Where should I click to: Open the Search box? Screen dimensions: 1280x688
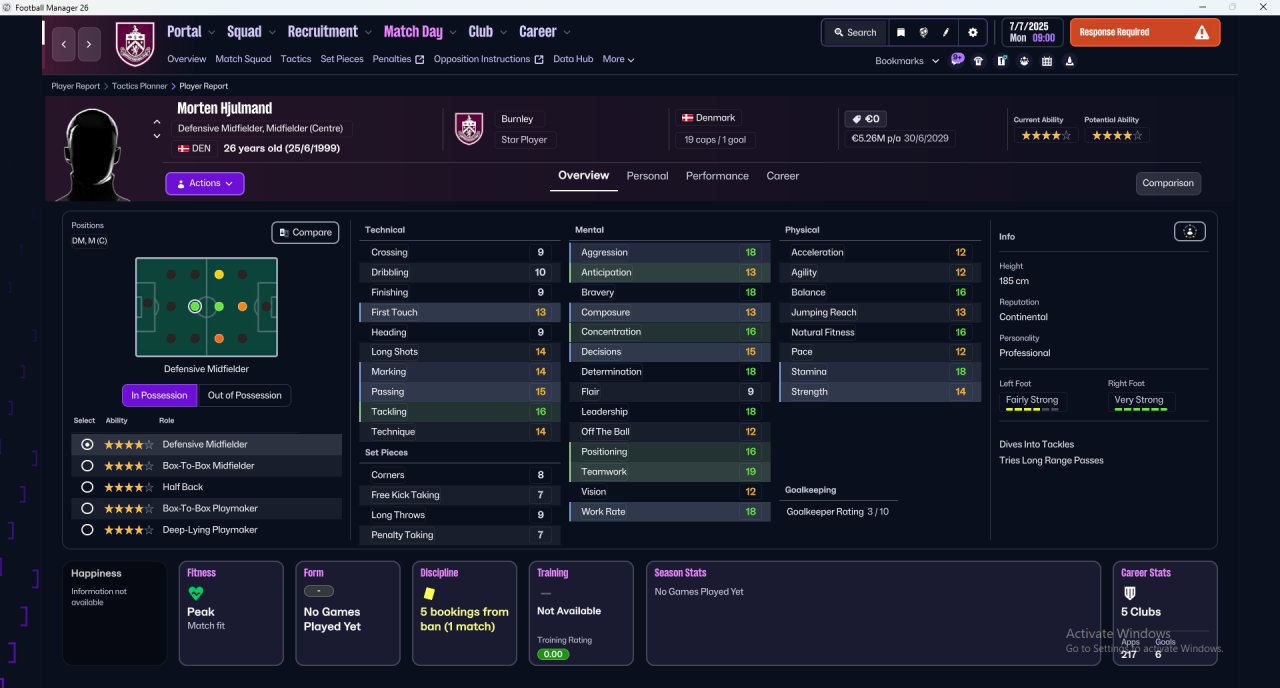(x=853, y=32)
